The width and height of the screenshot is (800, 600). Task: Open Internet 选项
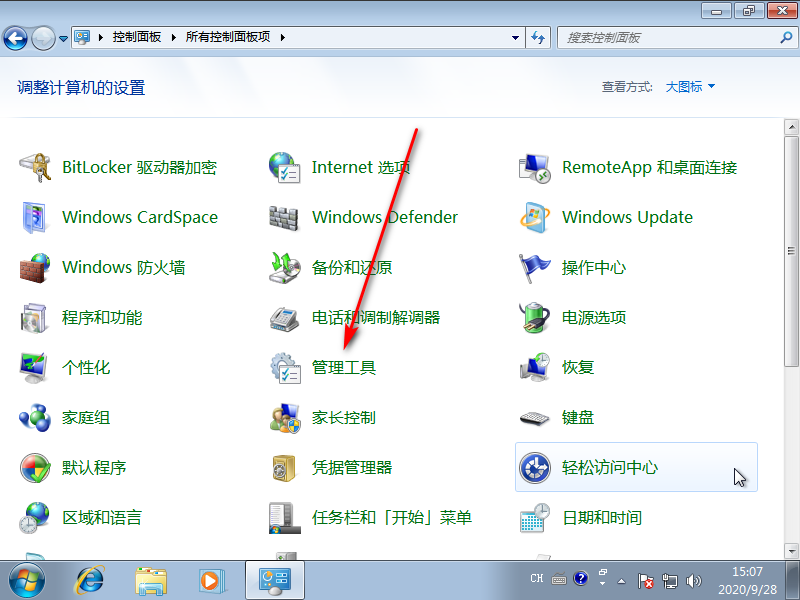pyautogui.click(x=362, y=167)
